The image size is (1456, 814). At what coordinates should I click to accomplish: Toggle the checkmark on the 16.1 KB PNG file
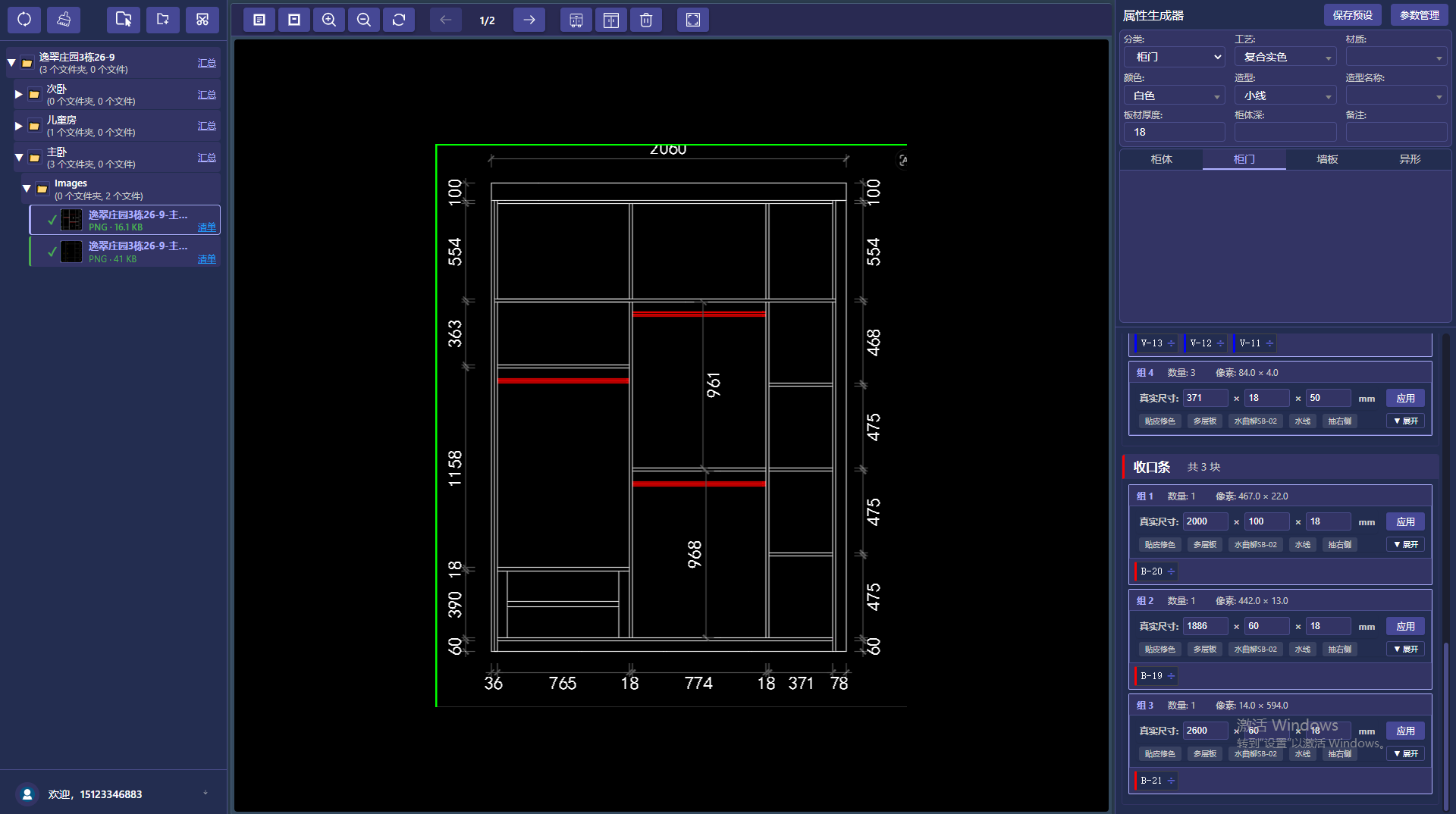tap(52, 220)
